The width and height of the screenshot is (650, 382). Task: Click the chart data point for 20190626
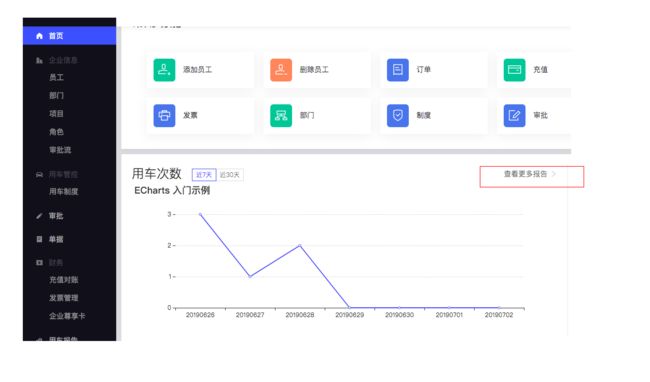click(200, 214)
